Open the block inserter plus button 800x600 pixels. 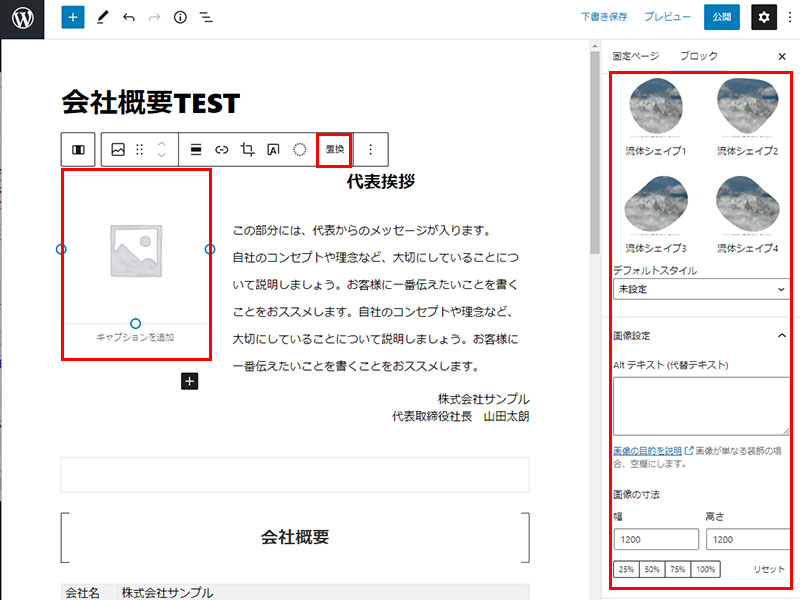(73, 18)
